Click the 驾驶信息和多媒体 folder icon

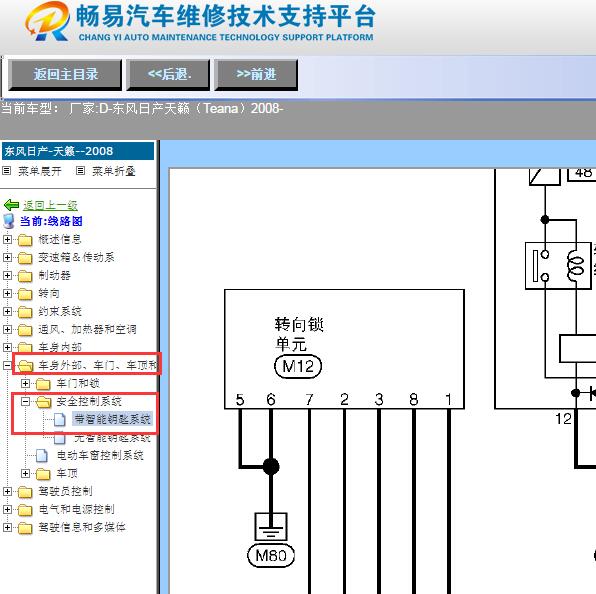[25, 528]
